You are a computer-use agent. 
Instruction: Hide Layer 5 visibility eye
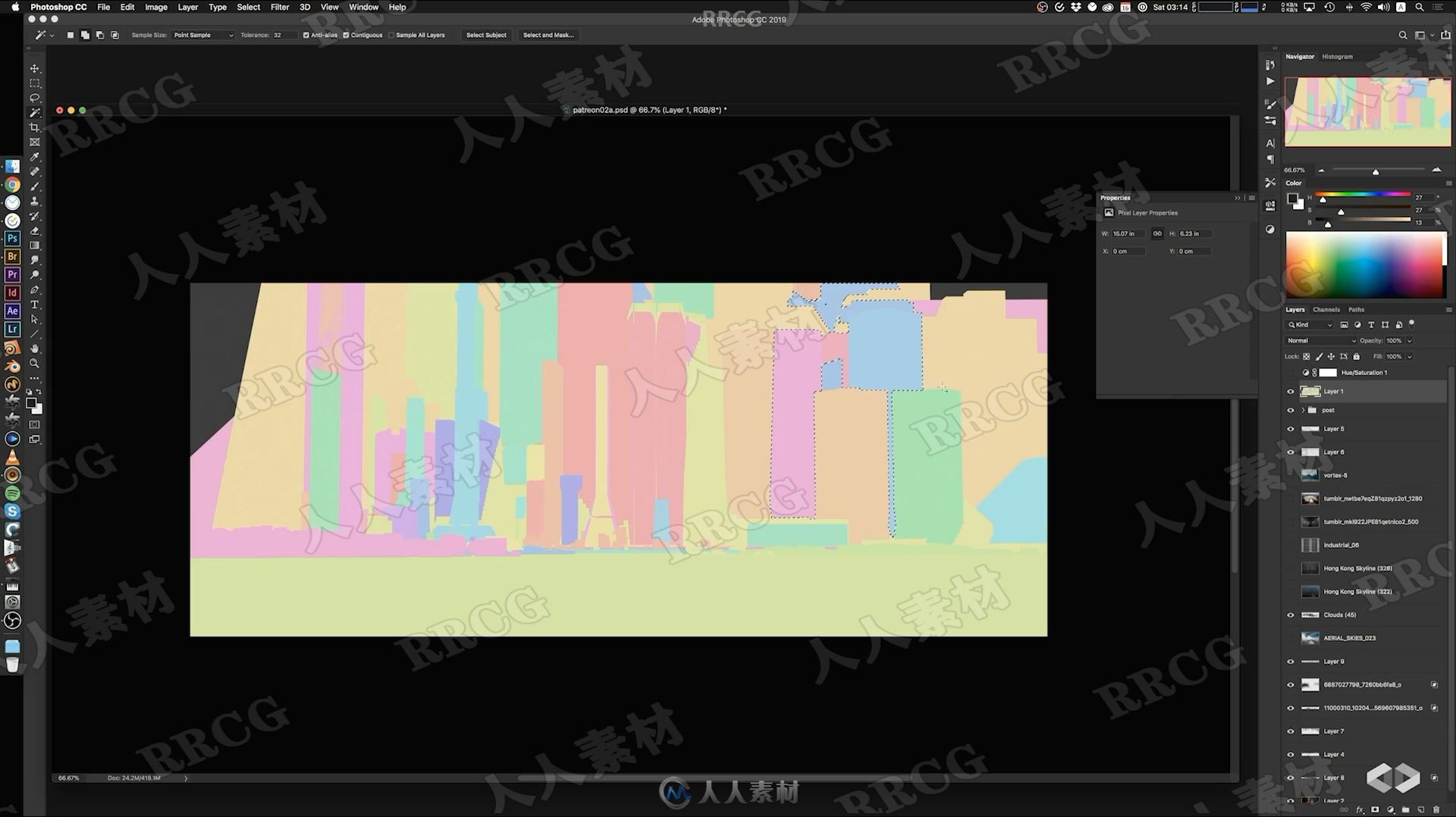pyautogui.click(x=1291, y=429)
